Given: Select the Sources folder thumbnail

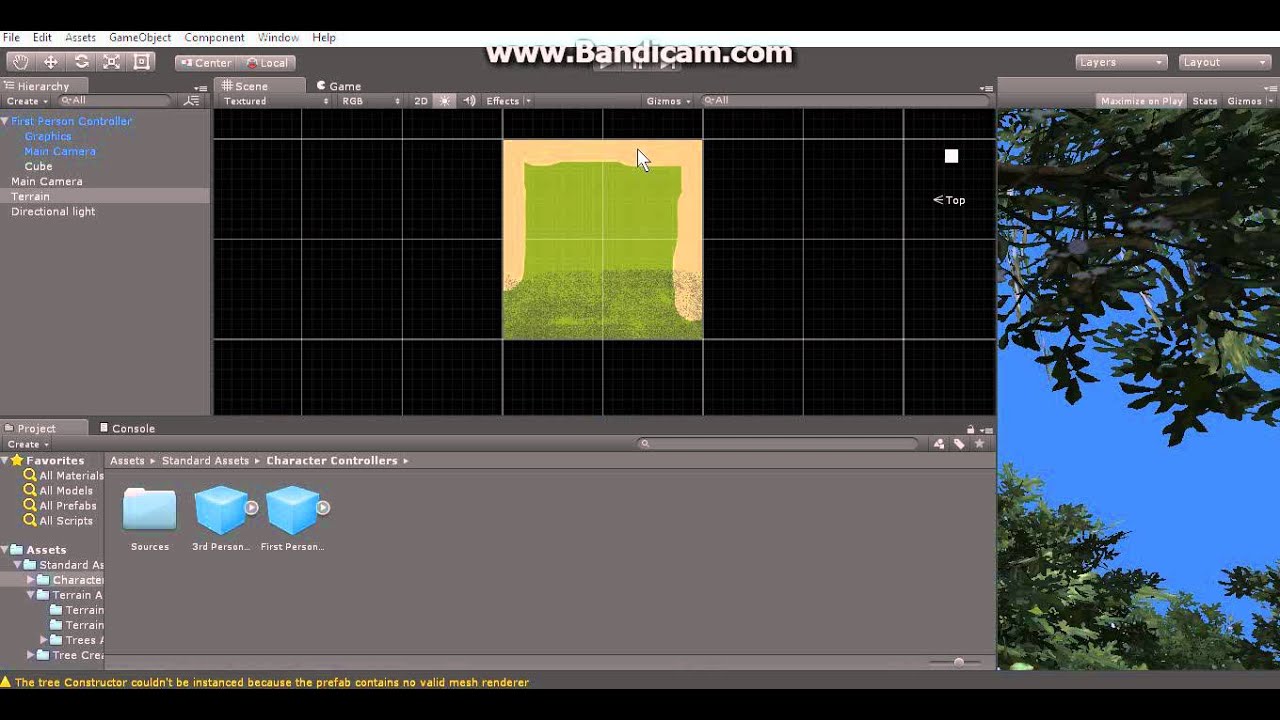Looking at the screenshot, I should [x=149, y=510].
